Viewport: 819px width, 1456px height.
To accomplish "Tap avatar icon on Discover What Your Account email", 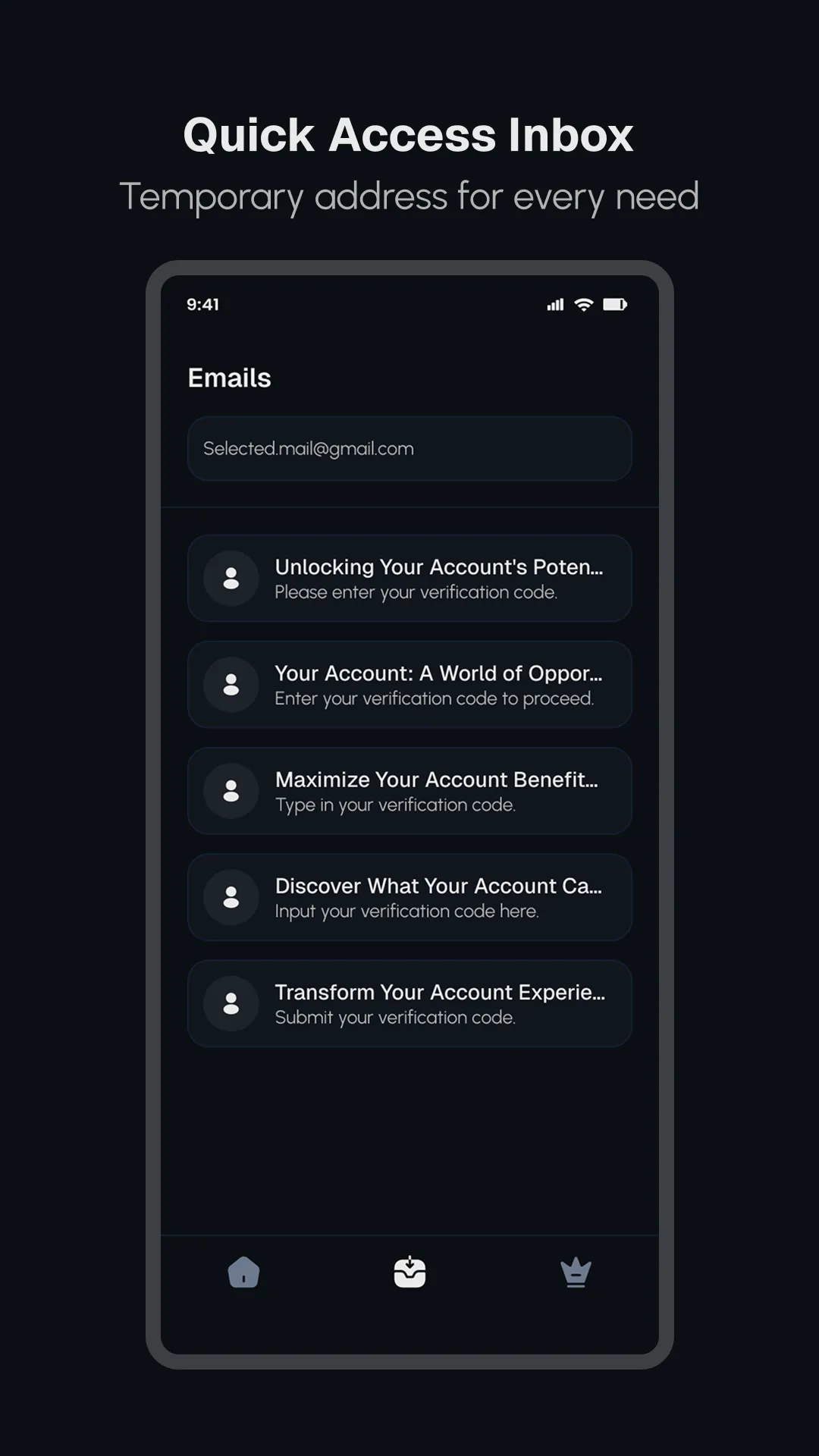I will click(x=231, y=897).
